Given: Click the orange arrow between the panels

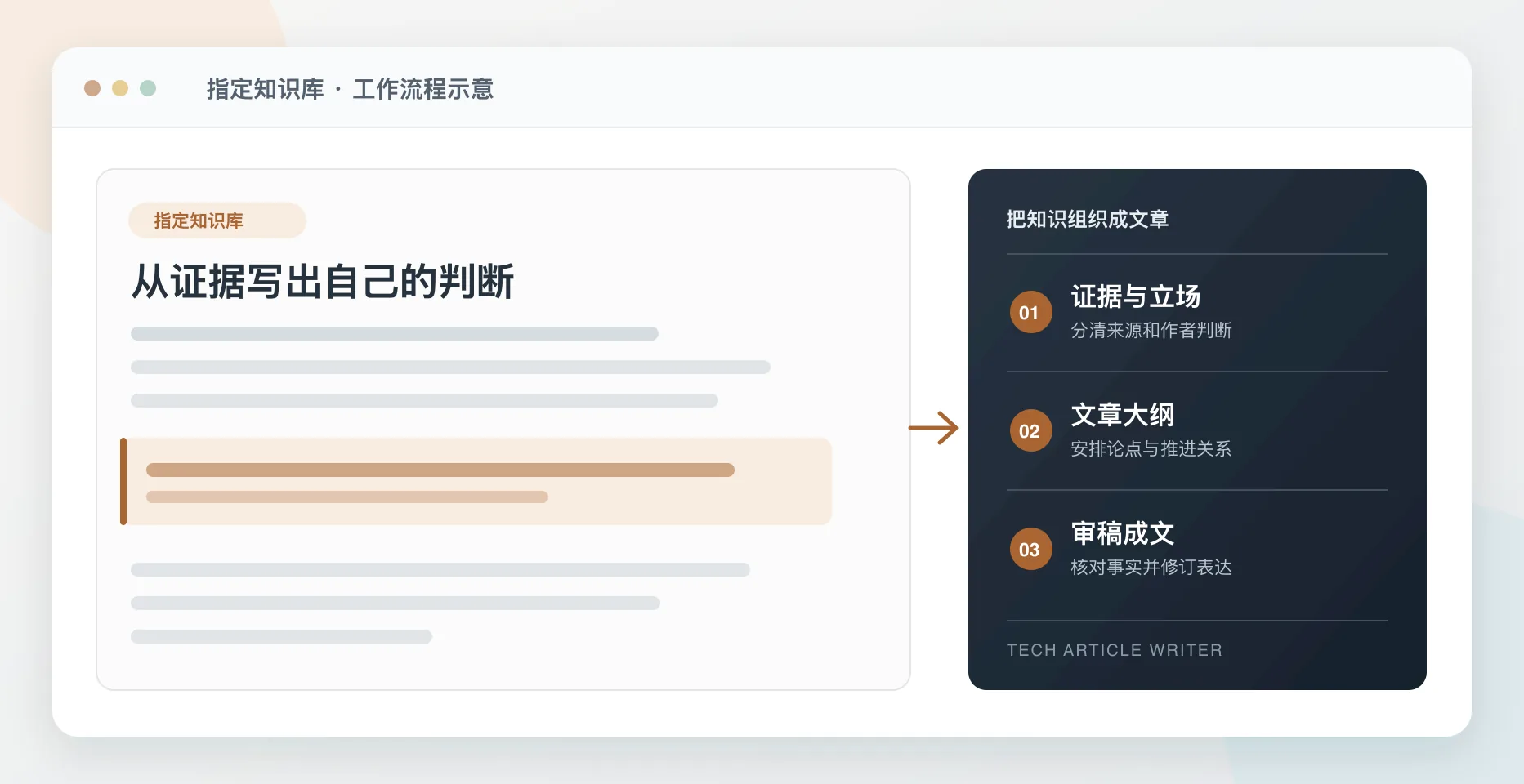Looking at the screenshot, I should [933, 428].
